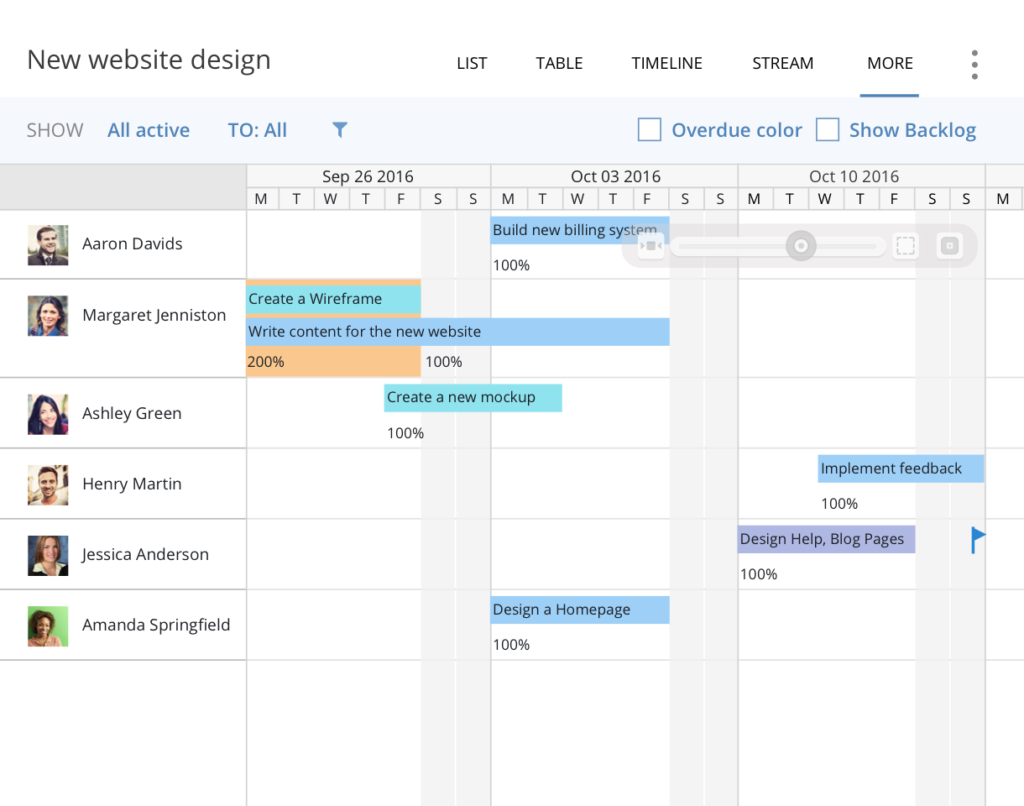Click Amanda Springfield's avatar photo
The width and height of the screenshot is (1024, 806).
tap(48, 626)
